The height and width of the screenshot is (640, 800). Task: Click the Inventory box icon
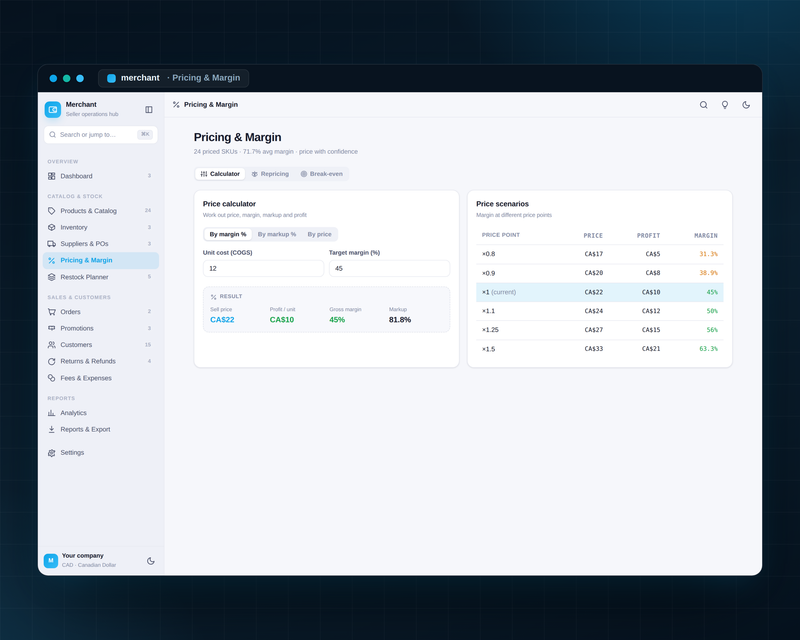point(52,227)
